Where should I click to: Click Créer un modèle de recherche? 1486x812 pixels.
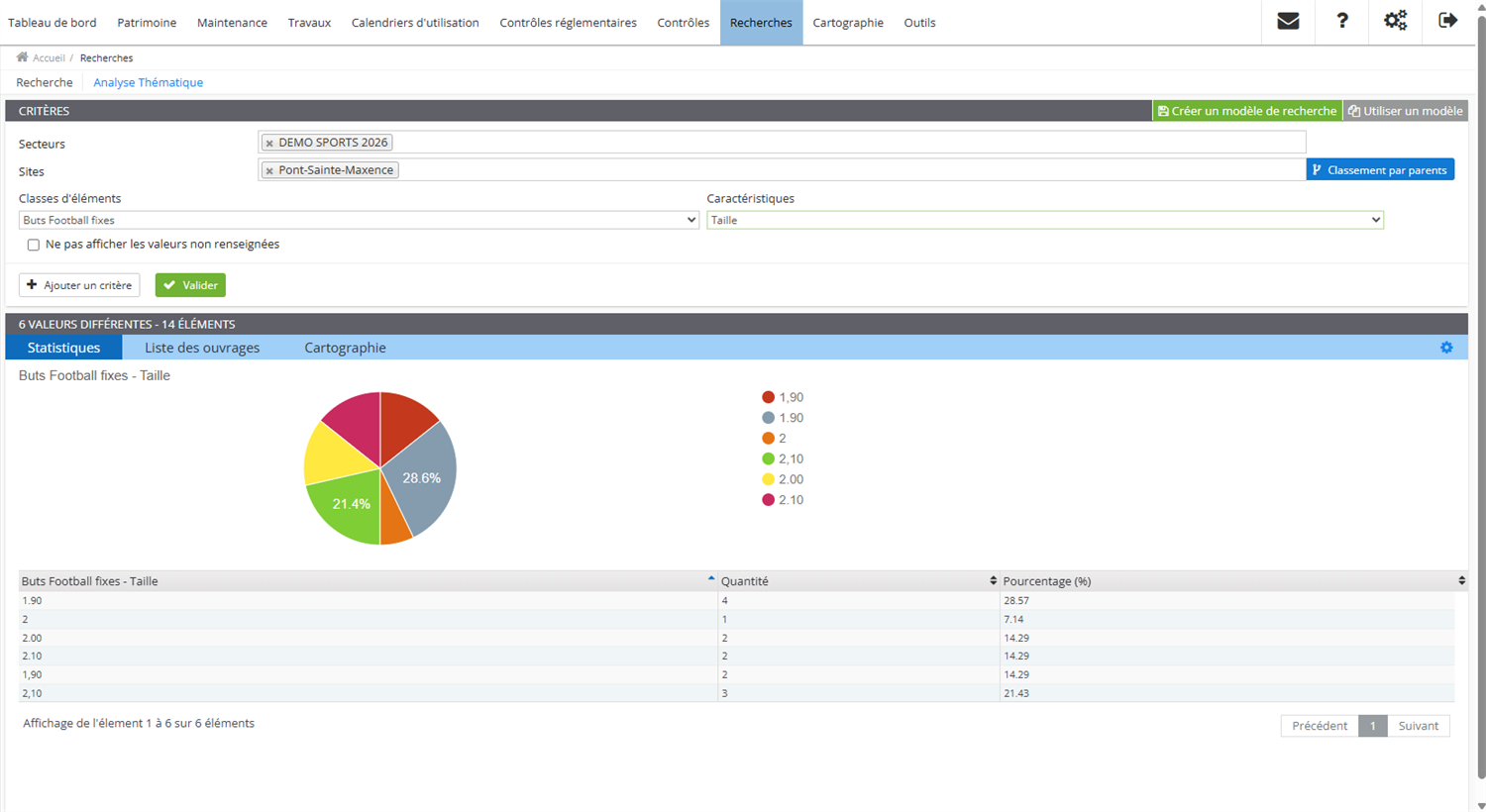[1247, 111]
